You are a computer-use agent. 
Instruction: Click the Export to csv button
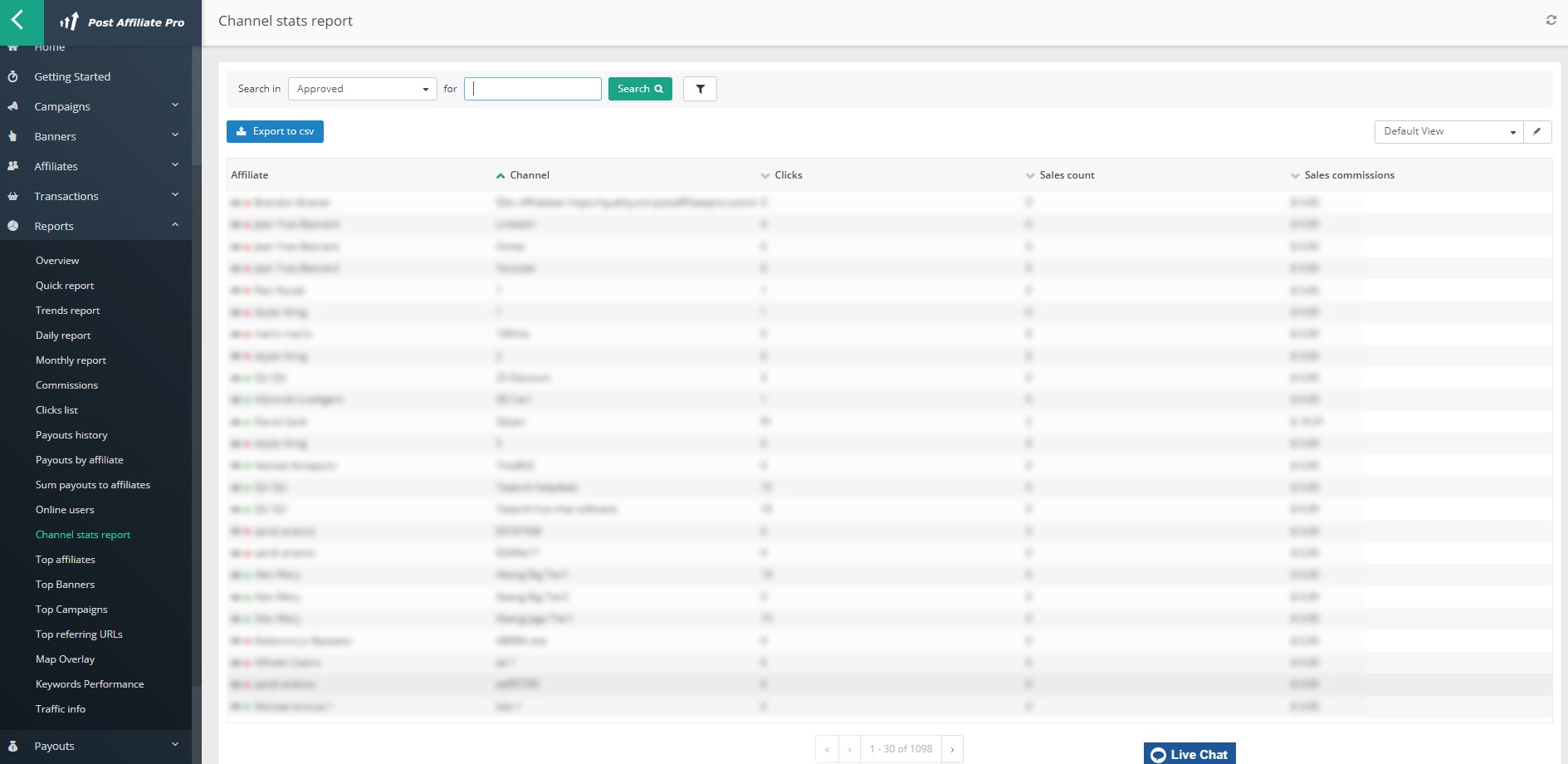click(x=275, y=131)
